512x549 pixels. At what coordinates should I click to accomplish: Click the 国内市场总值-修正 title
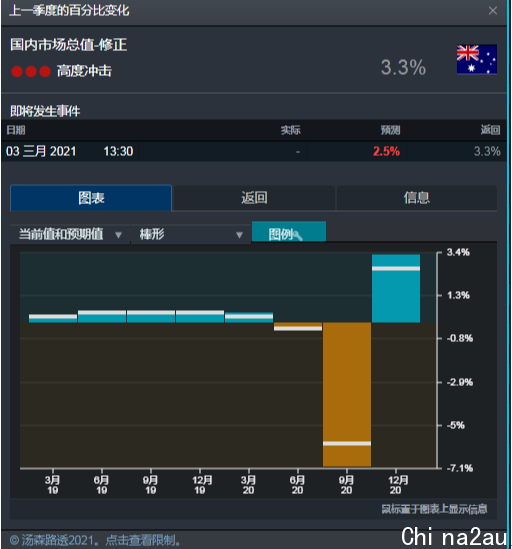[68, 45]
